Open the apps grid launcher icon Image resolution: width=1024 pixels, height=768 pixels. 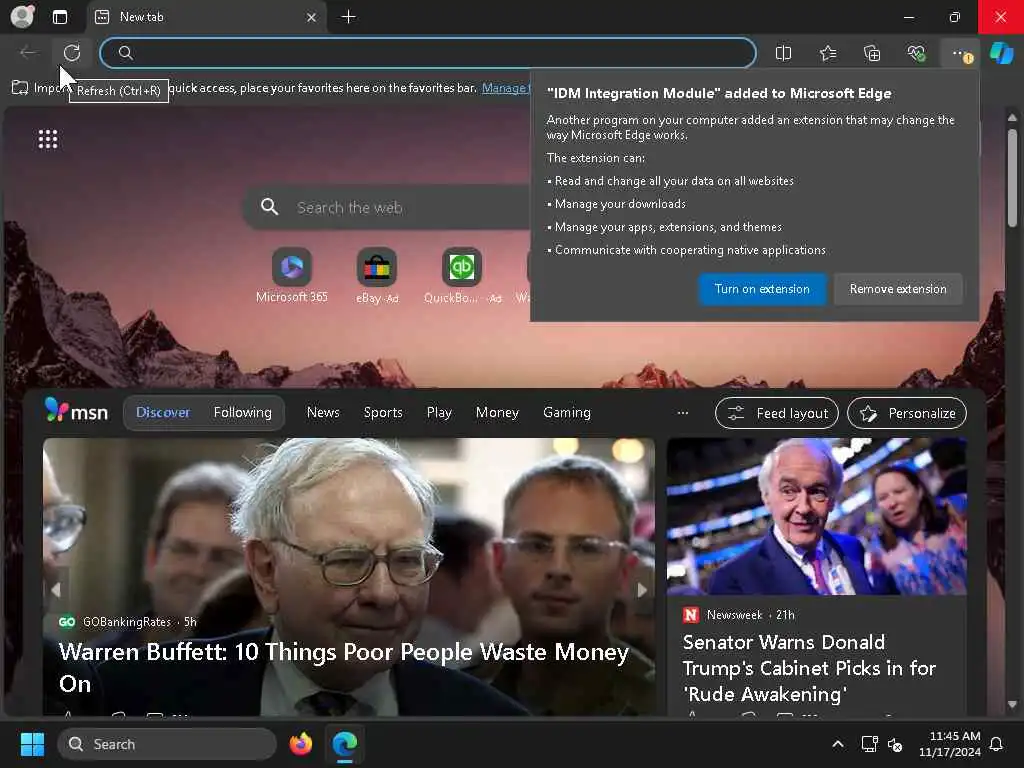[48, 138]
